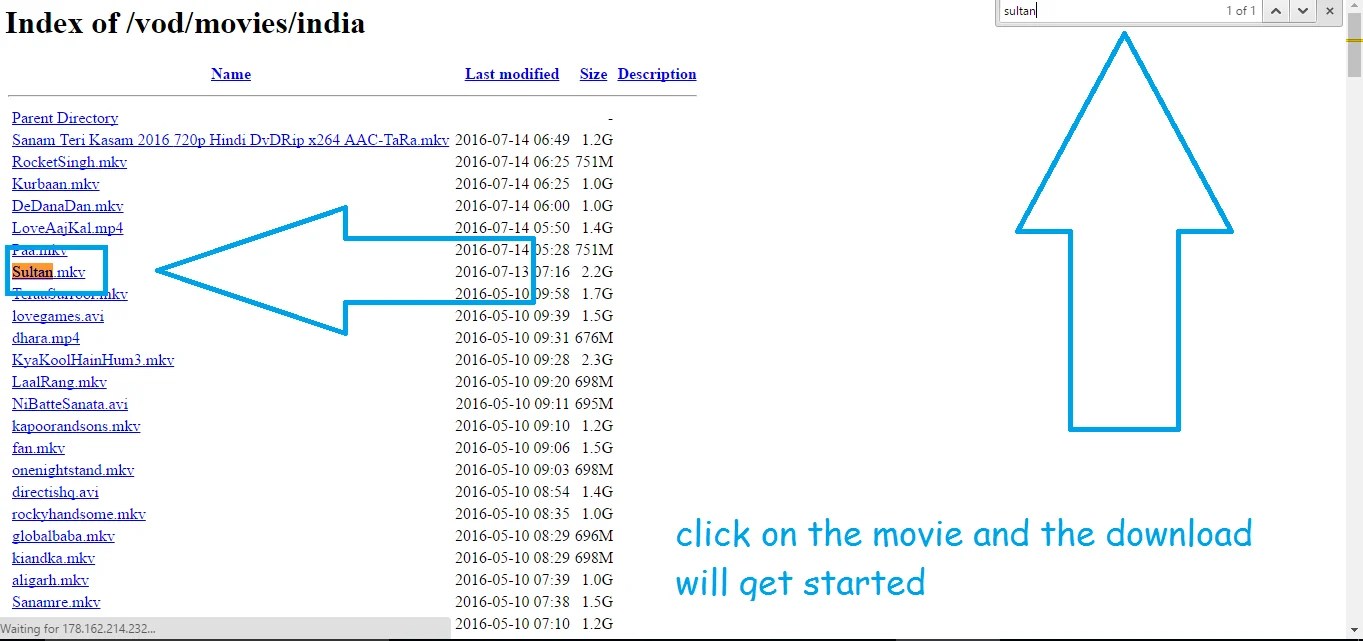Navigate to the Parent Directory link
Image resolution: width=1363 pixels, height=641 pixels.
tap(64, 118)
